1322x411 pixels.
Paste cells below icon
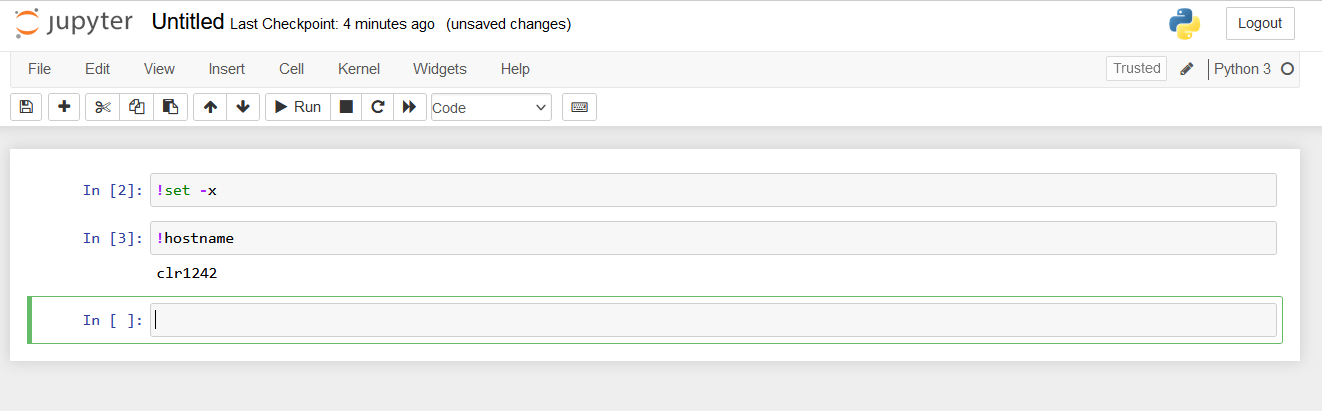[x=171, y=107]
